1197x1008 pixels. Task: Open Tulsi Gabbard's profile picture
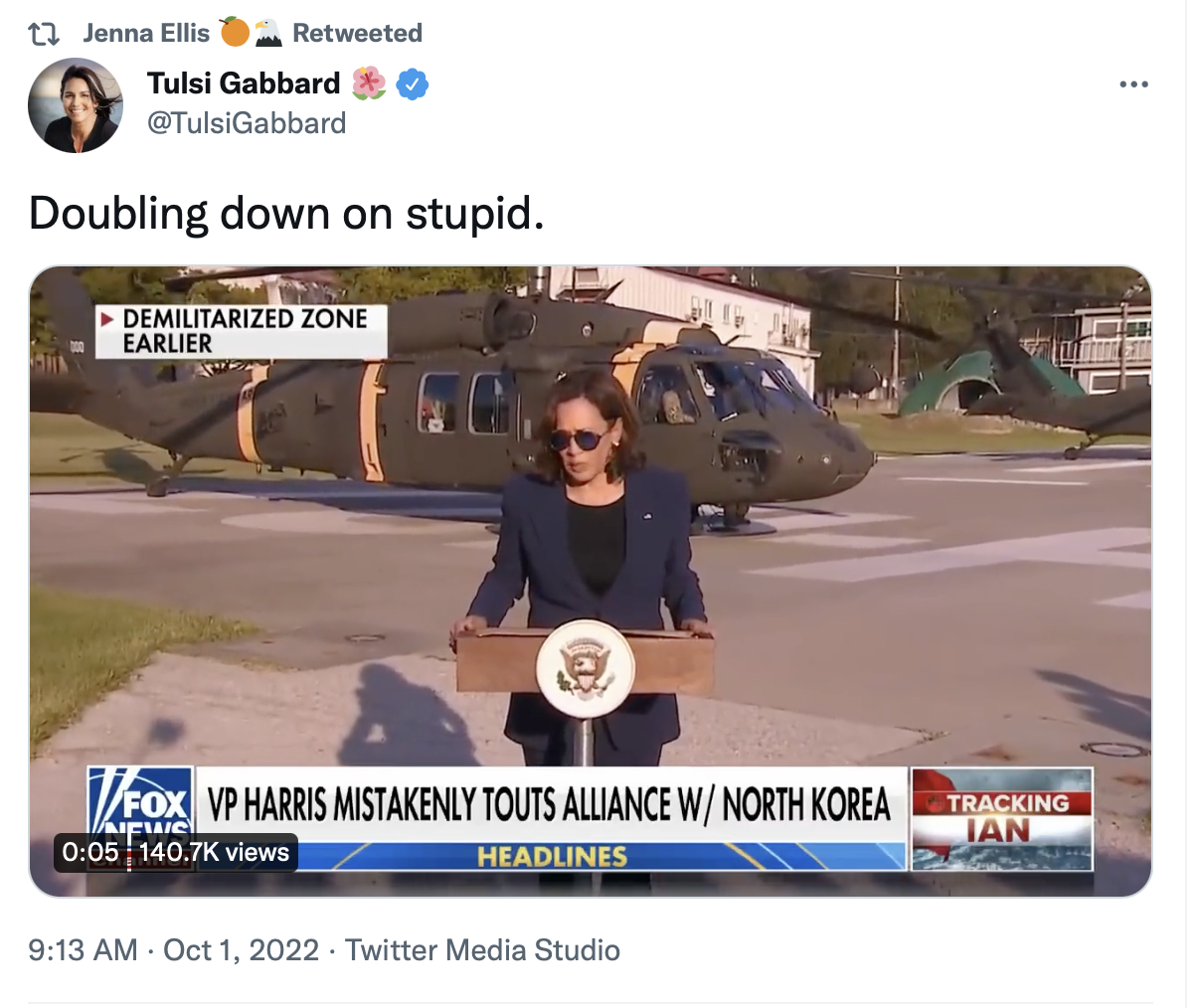point(76,104)
